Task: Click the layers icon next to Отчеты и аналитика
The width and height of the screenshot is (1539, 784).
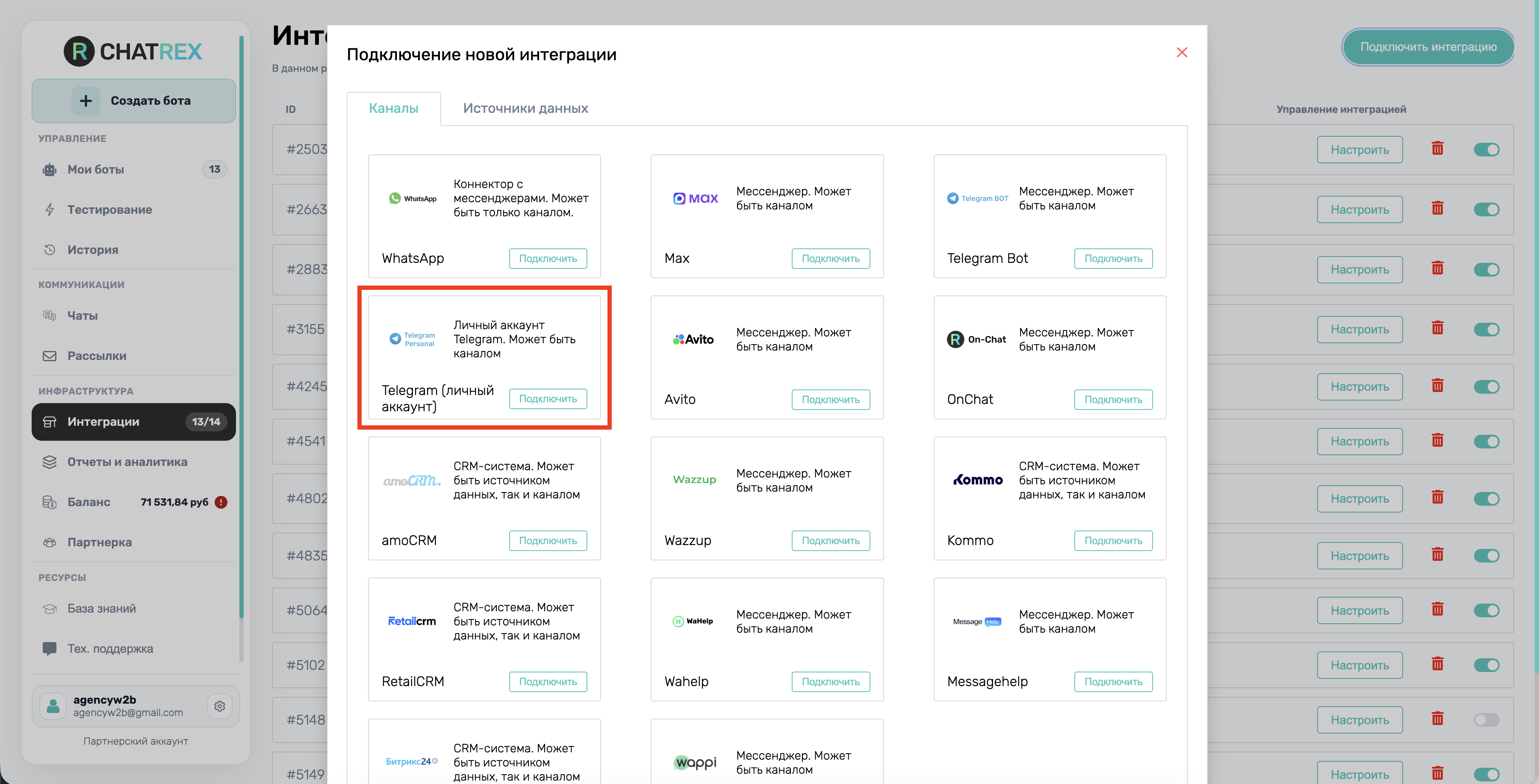Action: tap(50, 462)
